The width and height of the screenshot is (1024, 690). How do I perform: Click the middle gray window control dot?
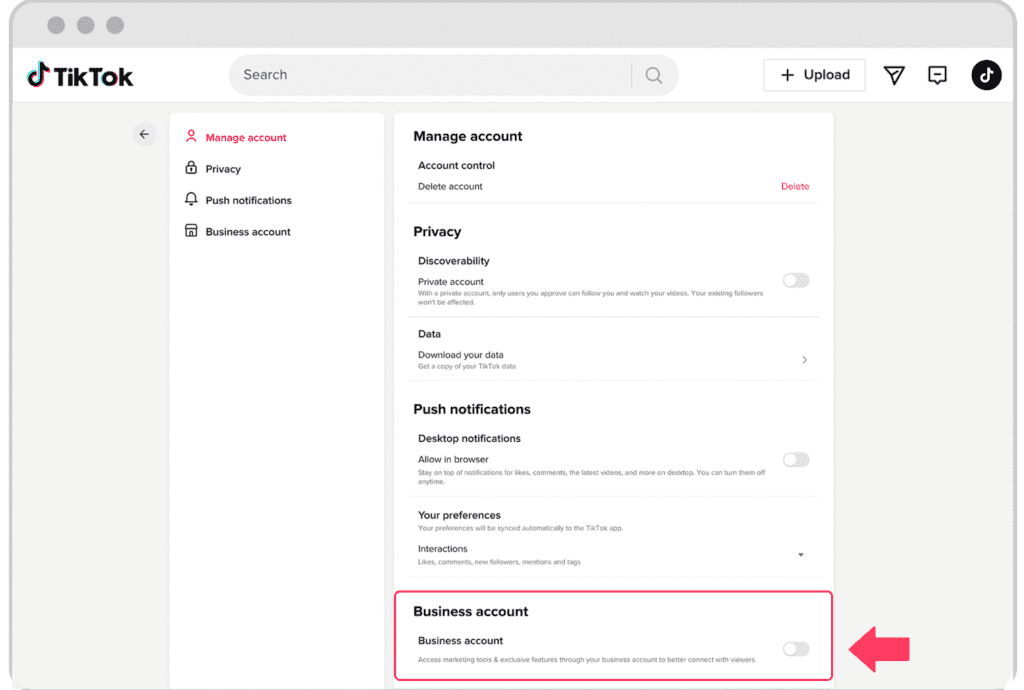point(86,25)
